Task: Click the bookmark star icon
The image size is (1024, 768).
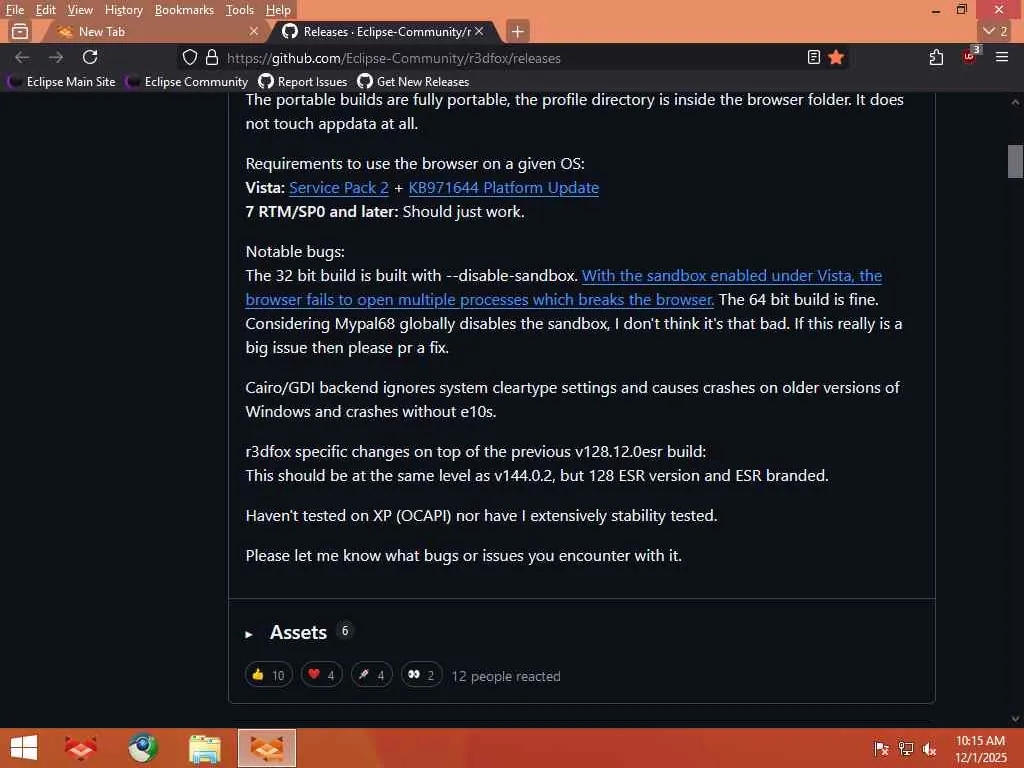Action: pyautogui.click(x=836, y=57)
